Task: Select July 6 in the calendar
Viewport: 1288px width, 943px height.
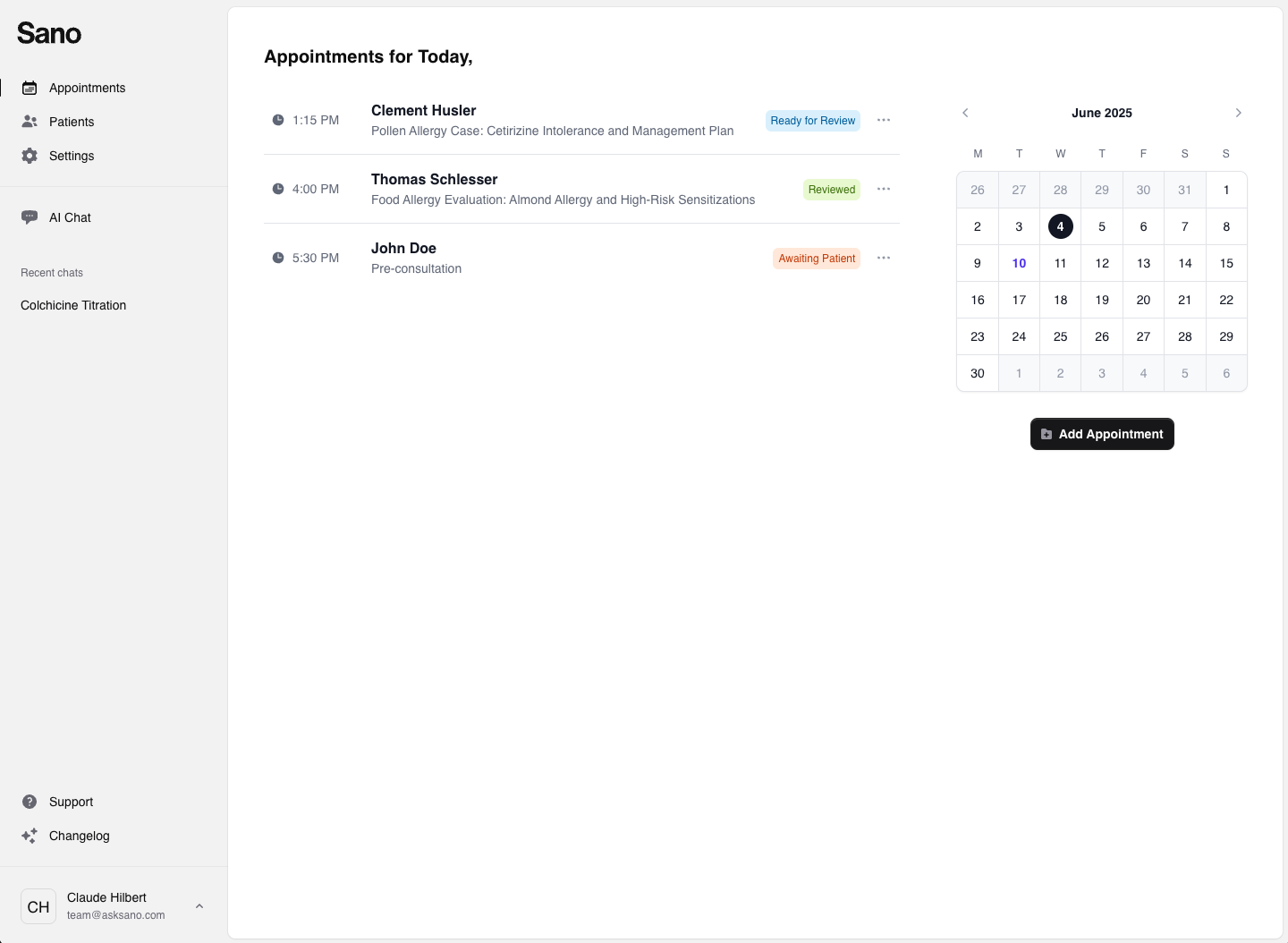Action: (1226, 373)
